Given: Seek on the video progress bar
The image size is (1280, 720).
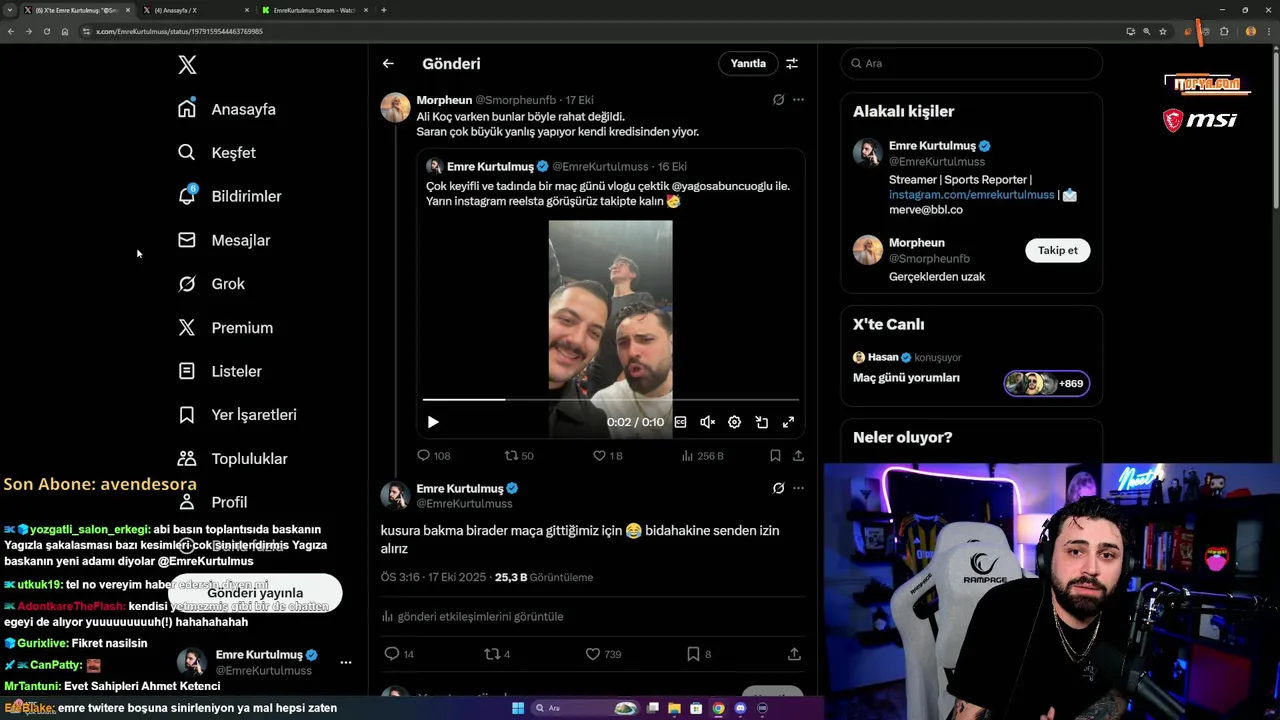Looking at the screenshot, I should point(610,400).
